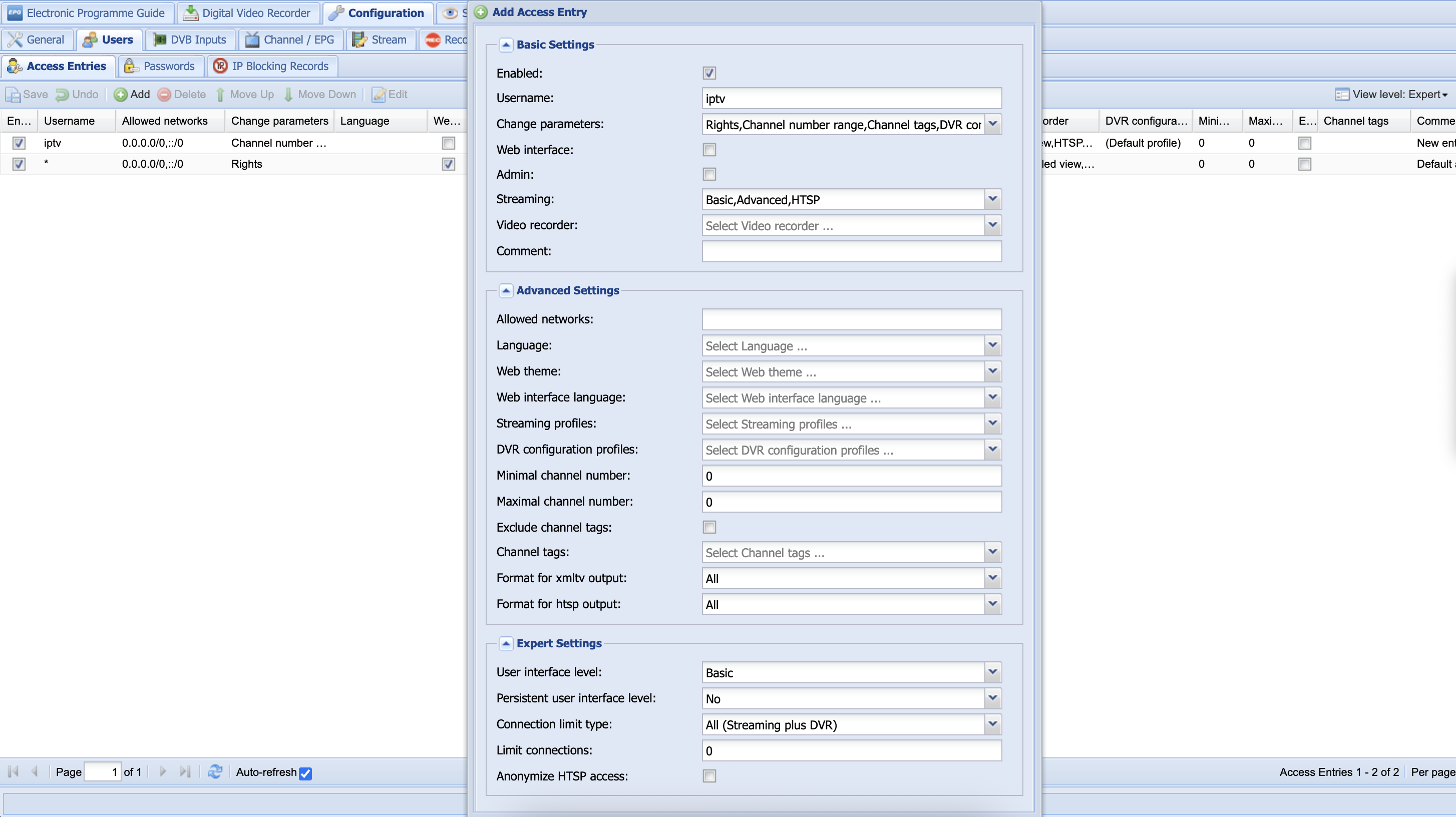Image resolution: width=1456 pixels, height=817 pixels.
Task: Click the Save disk icon
Action: [13, 94]
